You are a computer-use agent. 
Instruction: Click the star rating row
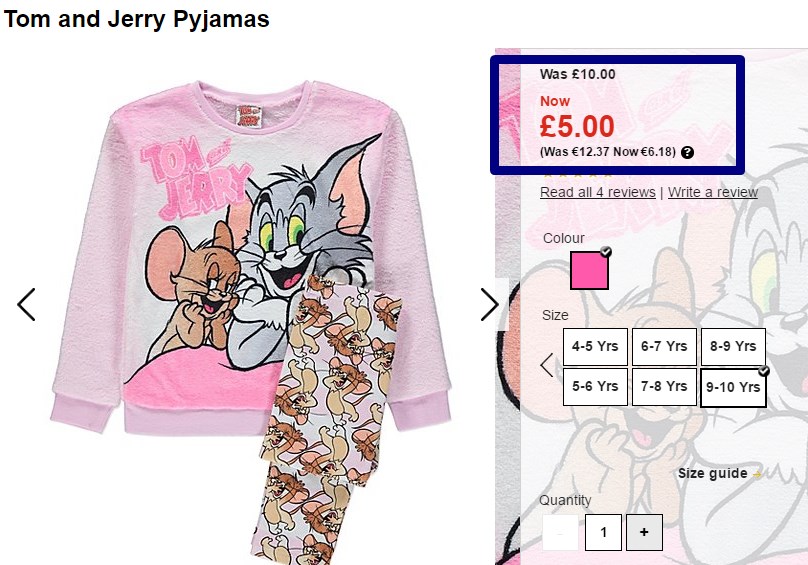coord(577,175)
